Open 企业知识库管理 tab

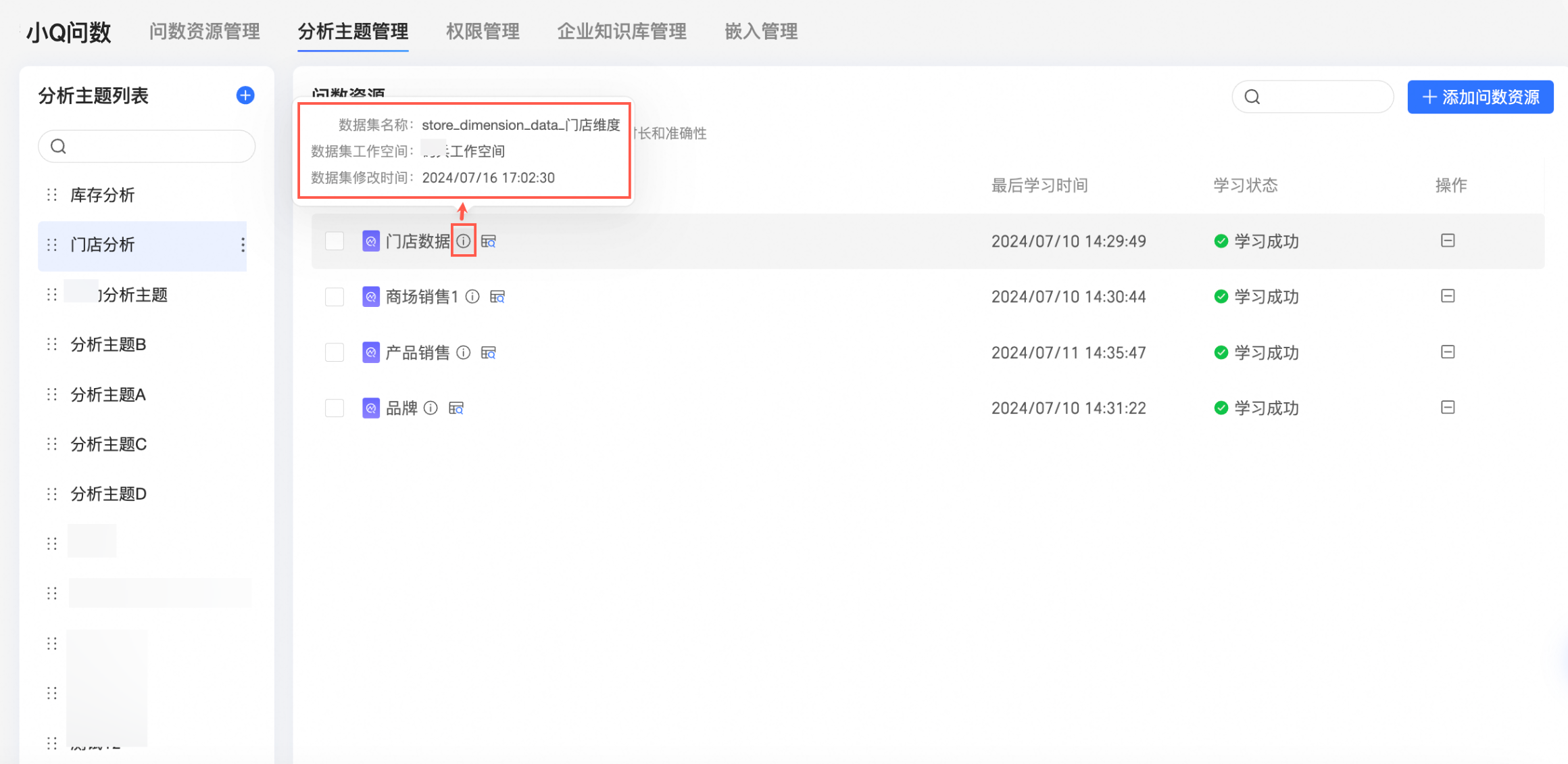(x=622, y=31)
